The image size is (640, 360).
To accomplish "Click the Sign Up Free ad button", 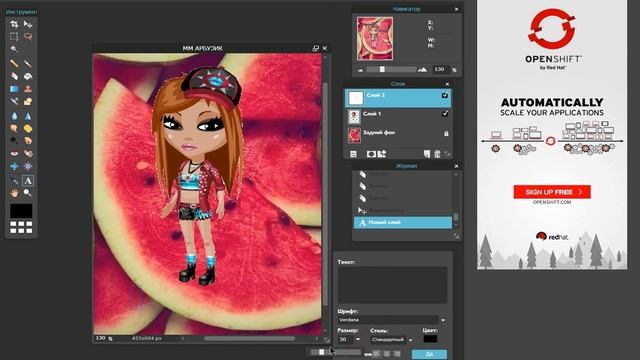I will click(552, 192).
